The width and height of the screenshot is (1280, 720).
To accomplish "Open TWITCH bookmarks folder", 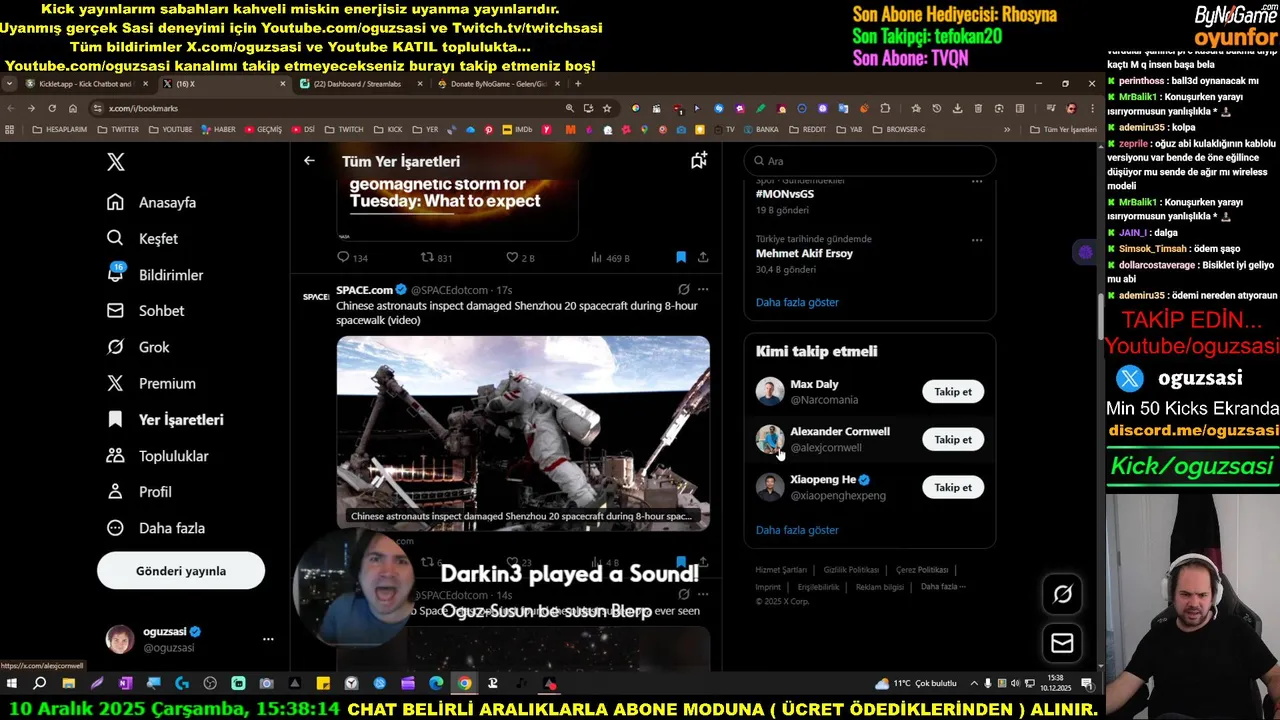I will tap(344, 129).
